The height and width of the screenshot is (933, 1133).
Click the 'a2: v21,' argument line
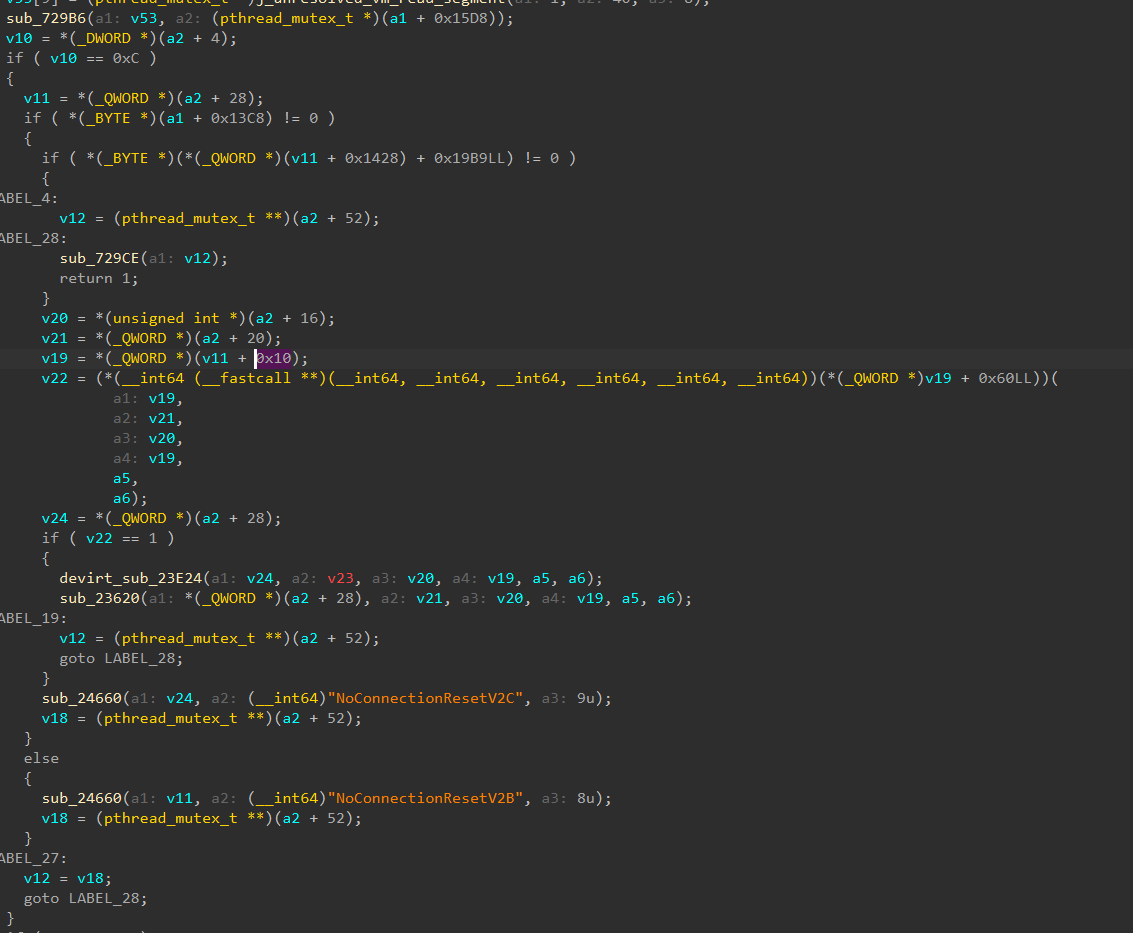click(x=148, y=419)
